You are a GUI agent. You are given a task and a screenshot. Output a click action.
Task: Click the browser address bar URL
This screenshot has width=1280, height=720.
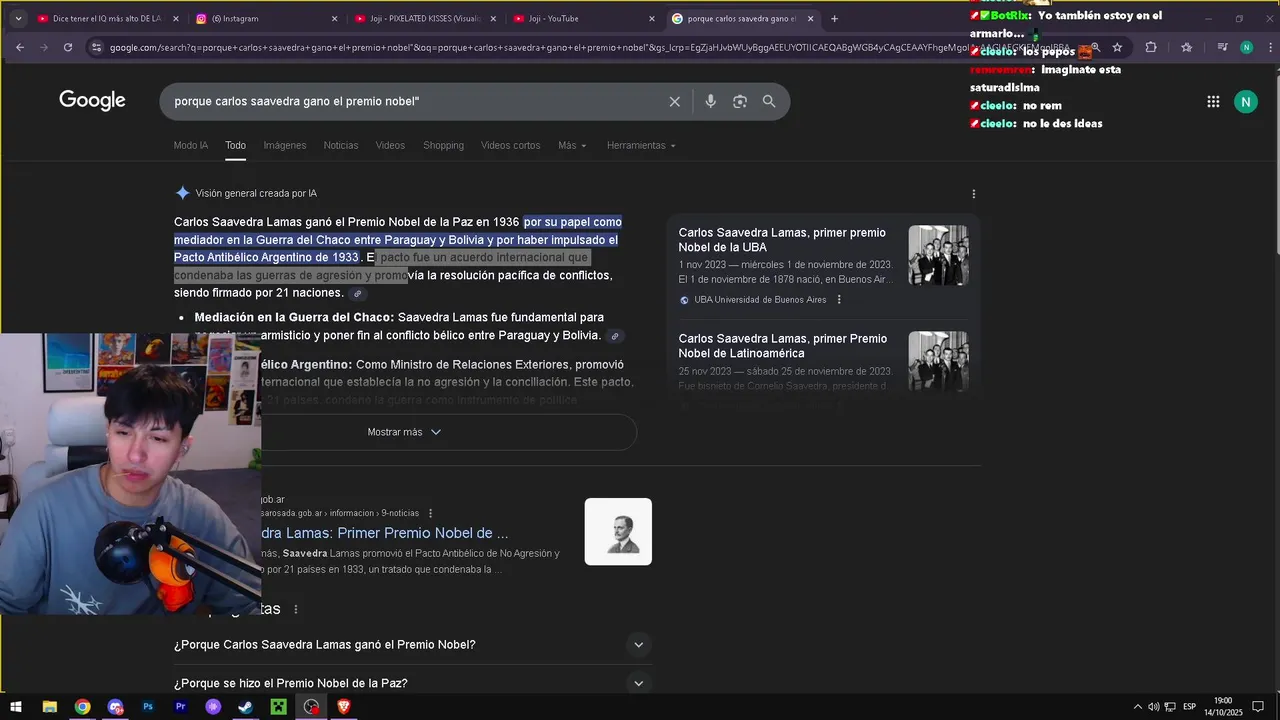coord(590,47)
